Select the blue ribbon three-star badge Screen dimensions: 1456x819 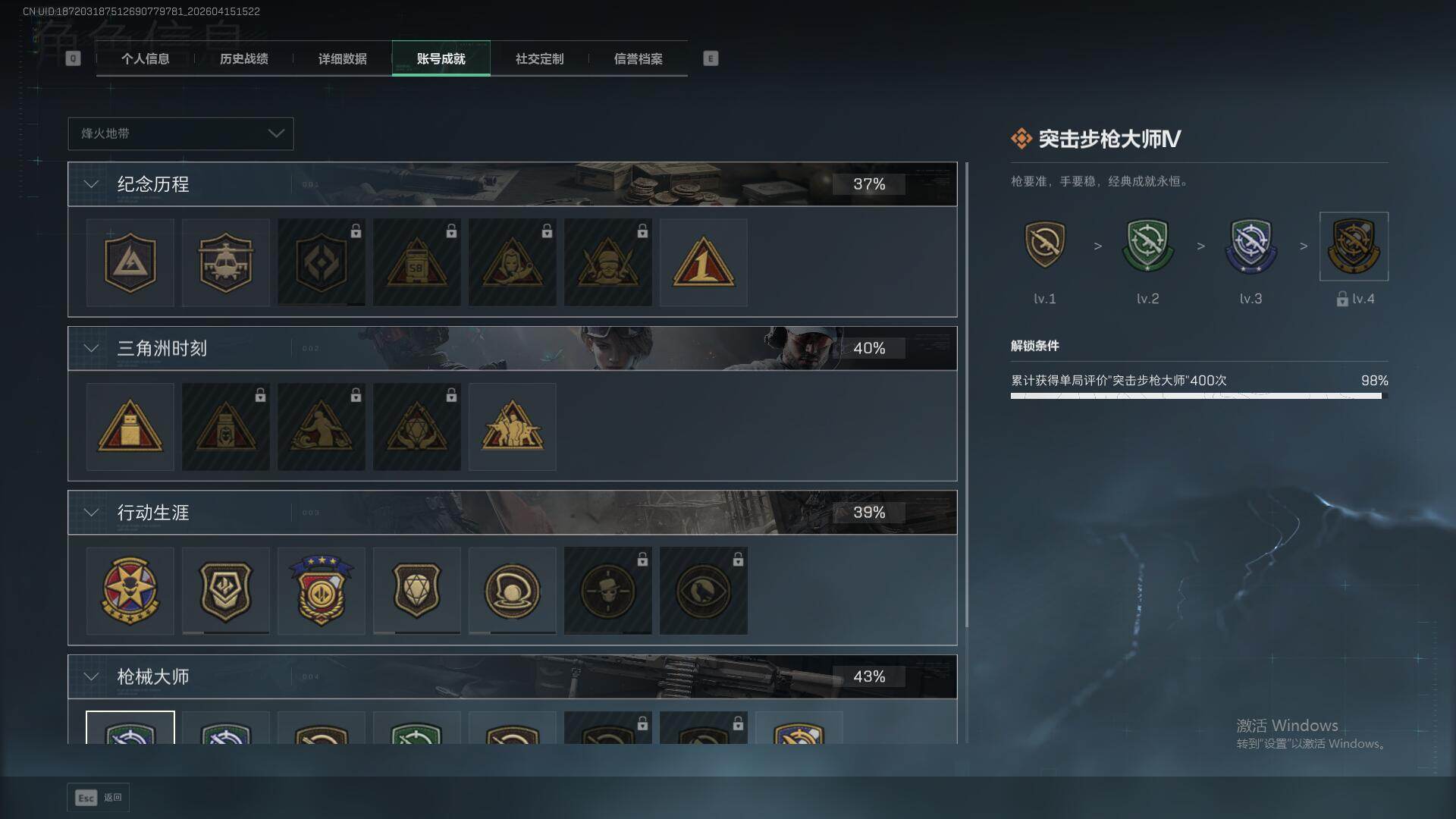point(321,591)
